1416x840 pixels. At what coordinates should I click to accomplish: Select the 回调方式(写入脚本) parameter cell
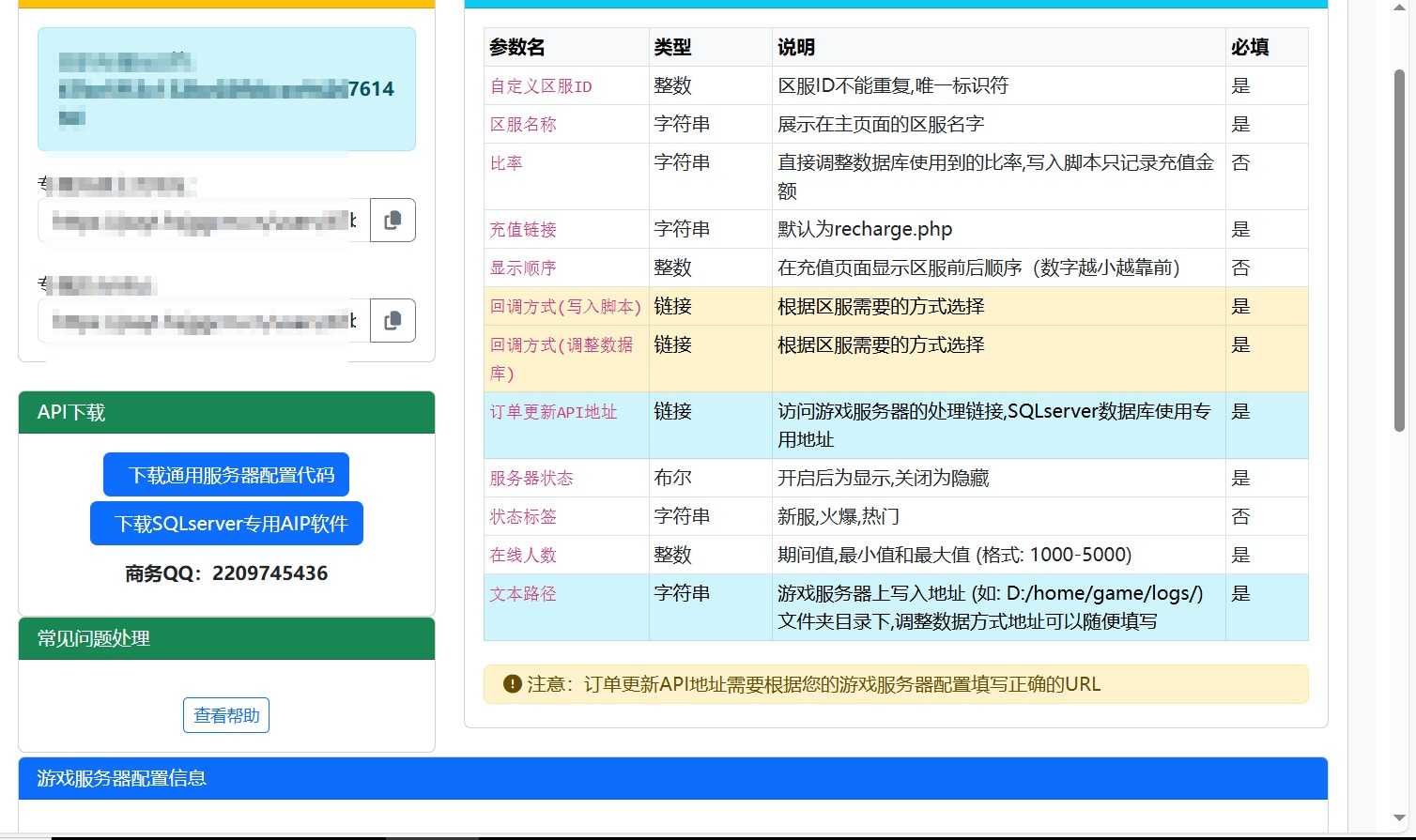click(565, 307)
